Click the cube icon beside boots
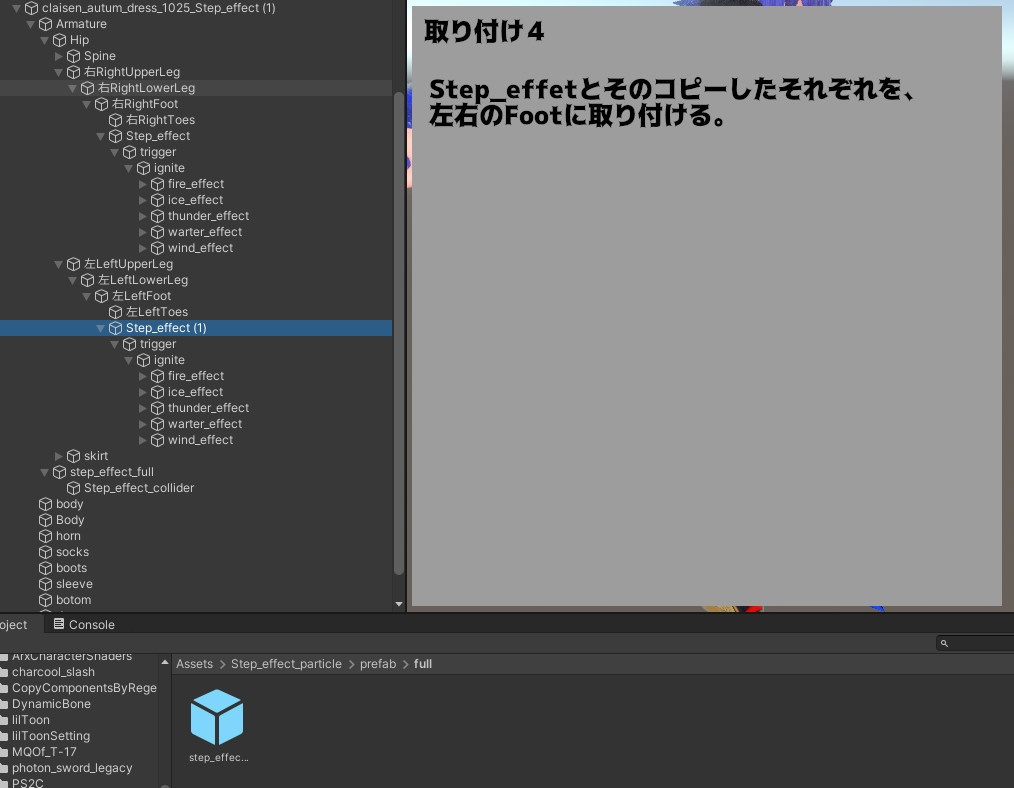Screen dimensions: 1014x788 point(44,567)
